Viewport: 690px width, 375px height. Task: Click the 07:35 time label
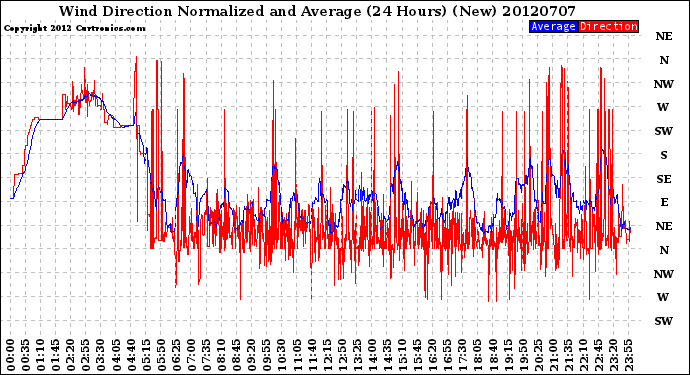coord(206,355)
